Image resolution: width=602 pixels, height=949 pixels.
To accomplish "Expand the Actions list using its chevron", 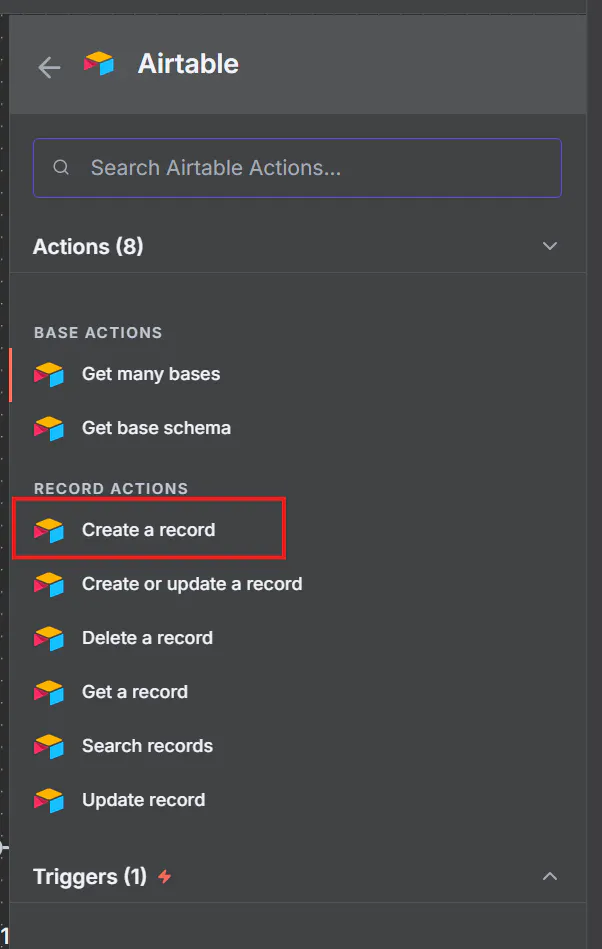I will 549,245.
